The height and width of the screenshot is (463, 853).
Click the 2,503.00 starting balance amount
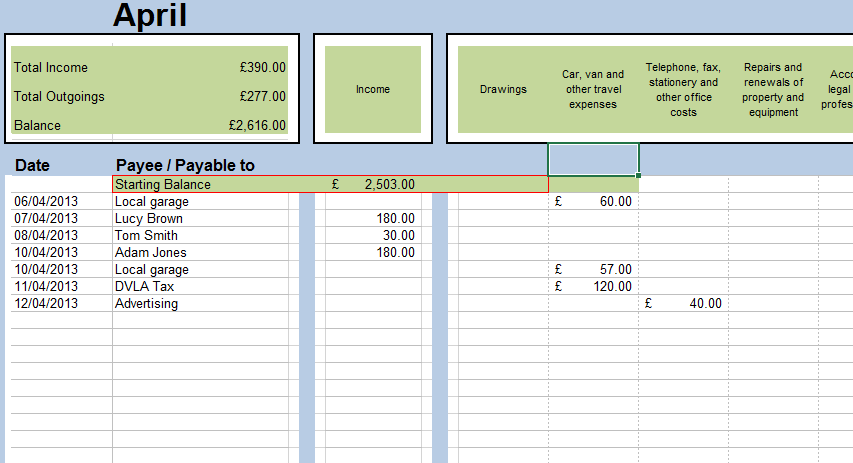(x=390, y=184)
